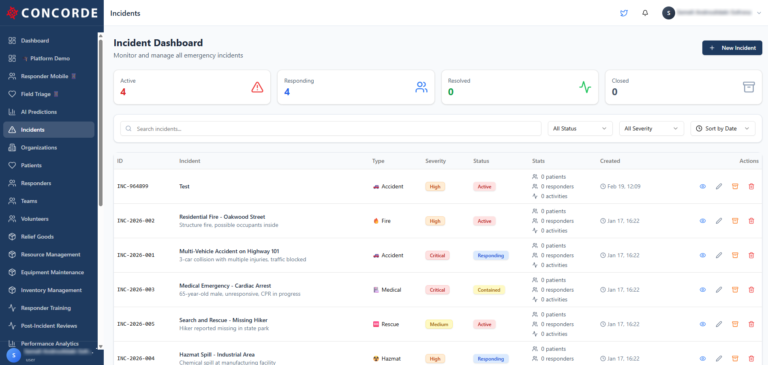Click the Teams icon in sidebar
This screenshot has height=365, width=768.
12,201
